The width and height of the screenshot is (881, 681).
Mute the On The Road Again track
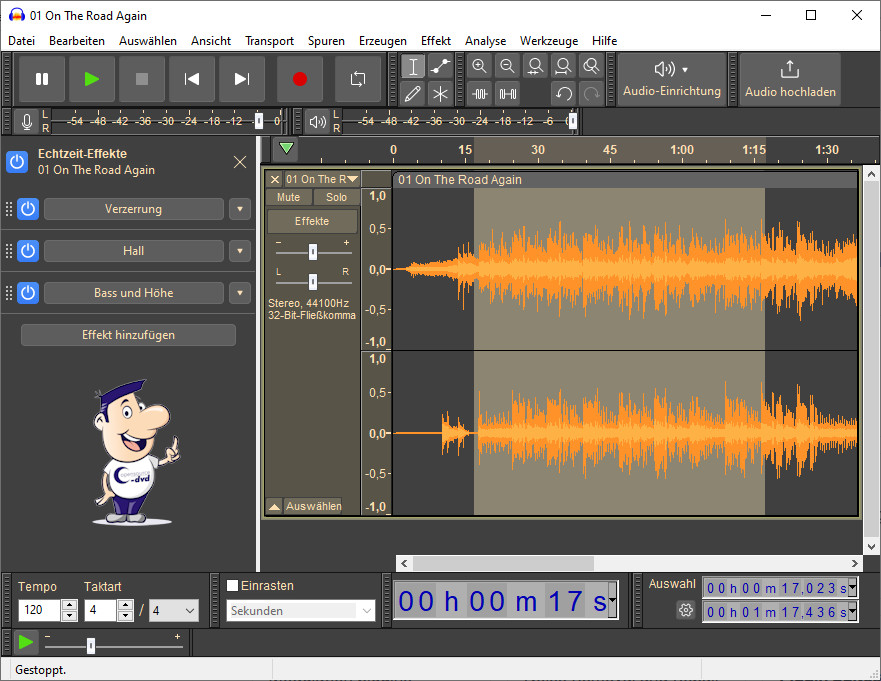(288, 197)
